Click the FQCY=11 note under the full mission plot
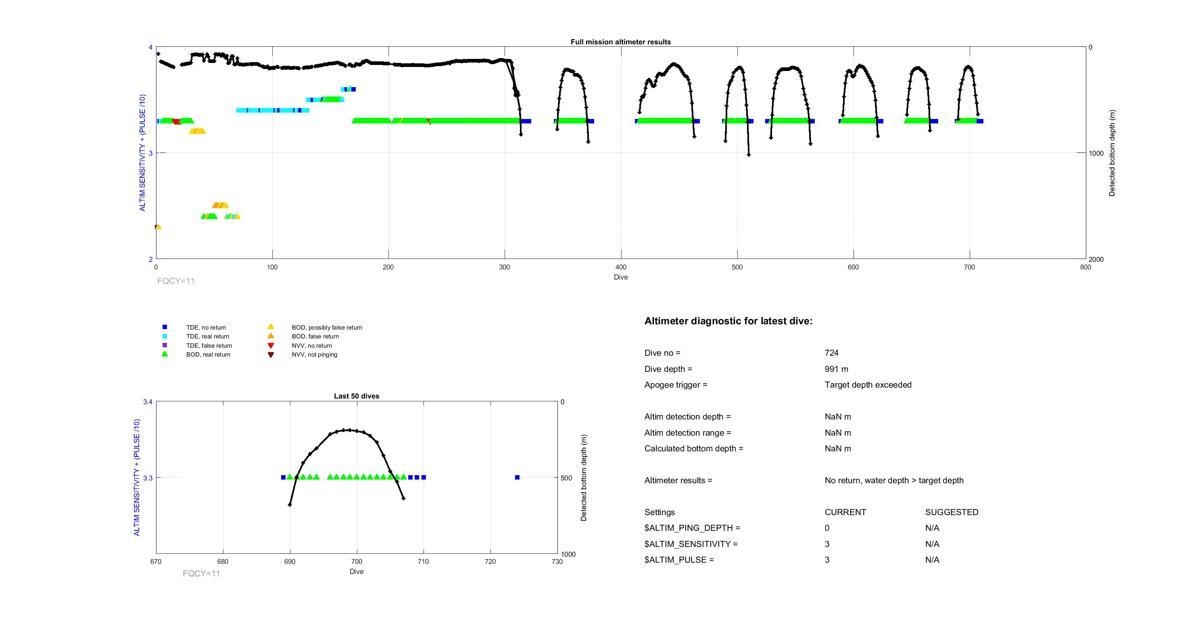 point(176,281)
